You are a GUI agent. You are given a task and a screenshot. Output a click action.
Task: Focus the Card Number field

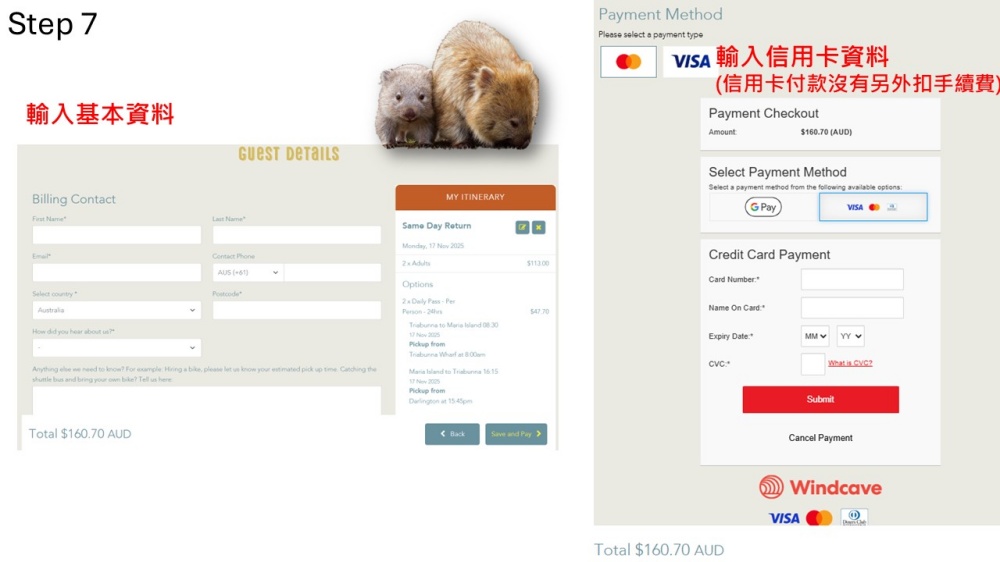click(852, 279)
